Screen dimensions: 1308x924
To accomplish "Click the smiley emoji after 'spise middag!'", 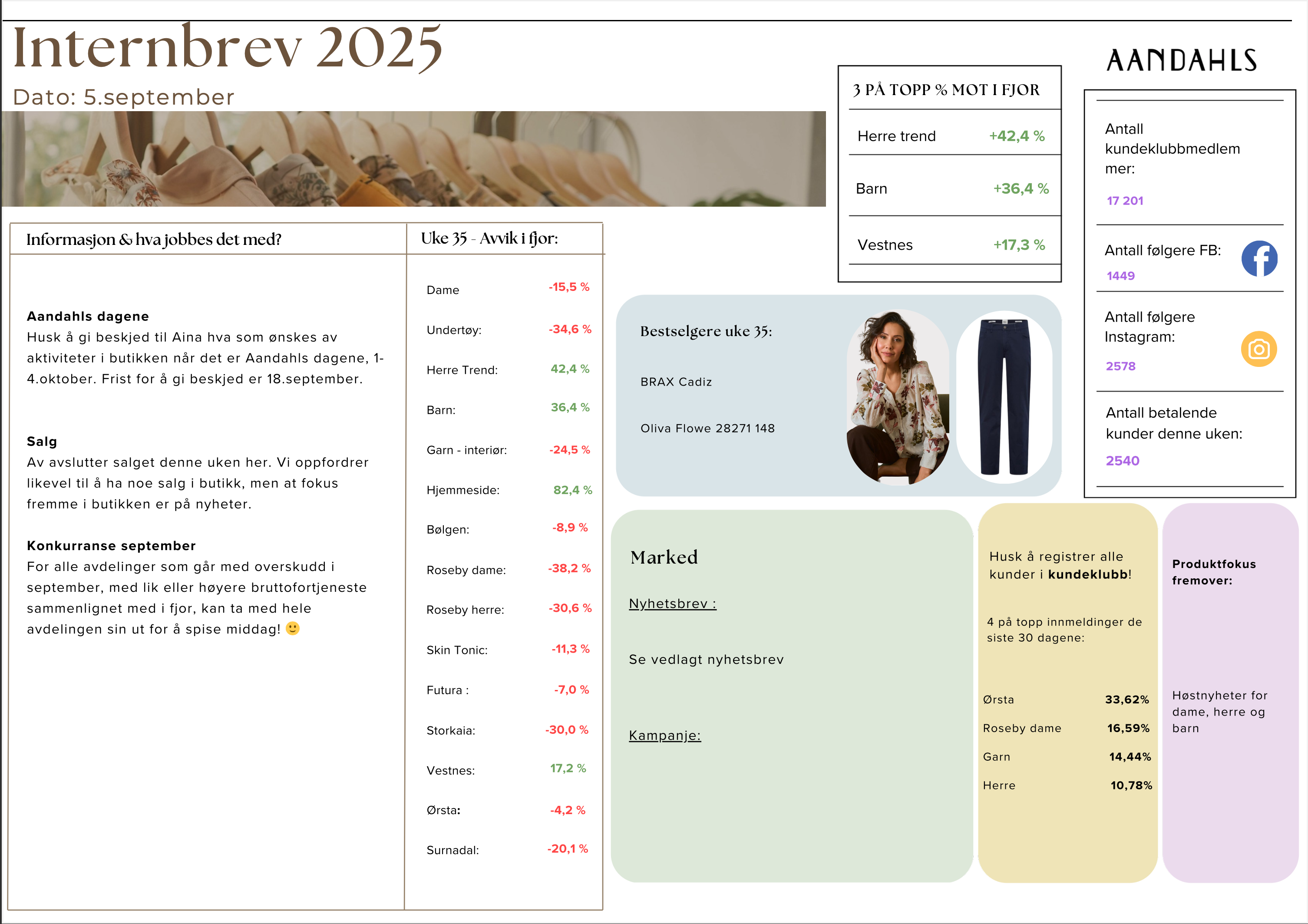I will tap(292, 628).
